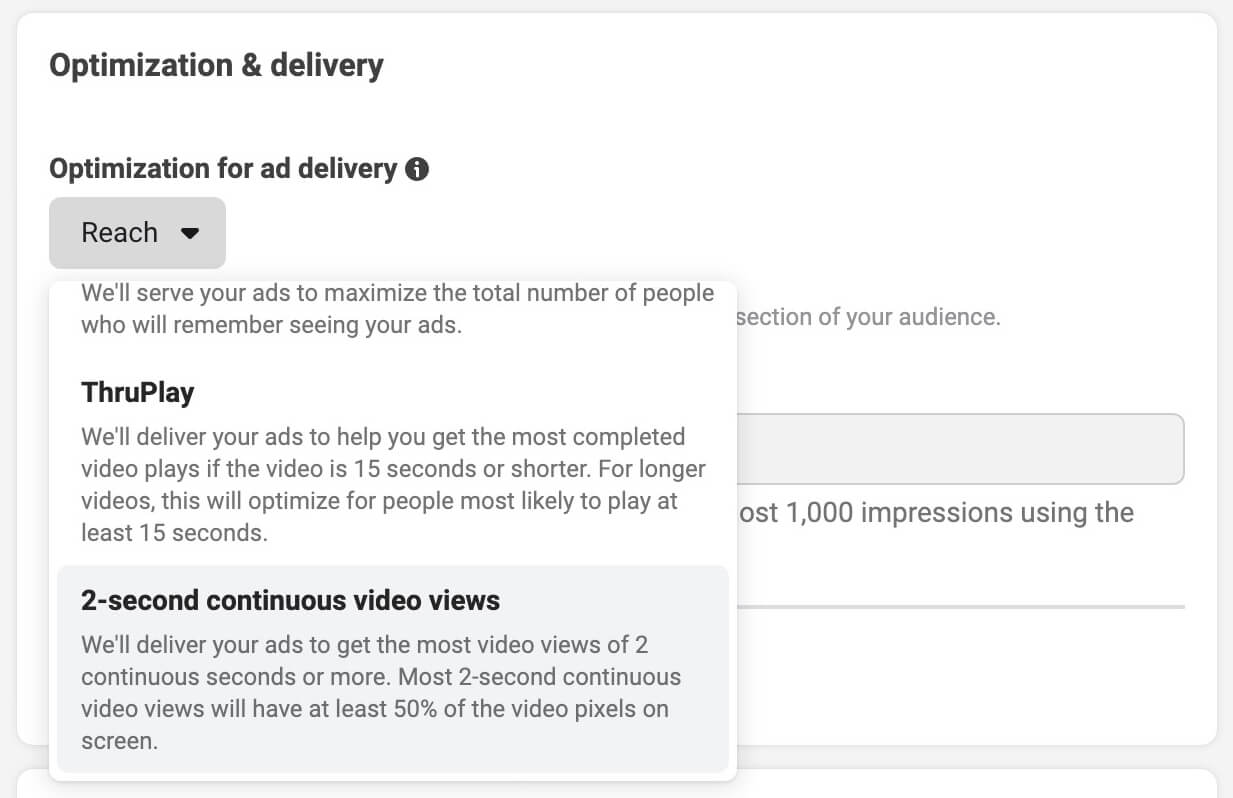Click the "1,000 impressions using the" text
Screen dimensions: 1233x798
(935, 513)
